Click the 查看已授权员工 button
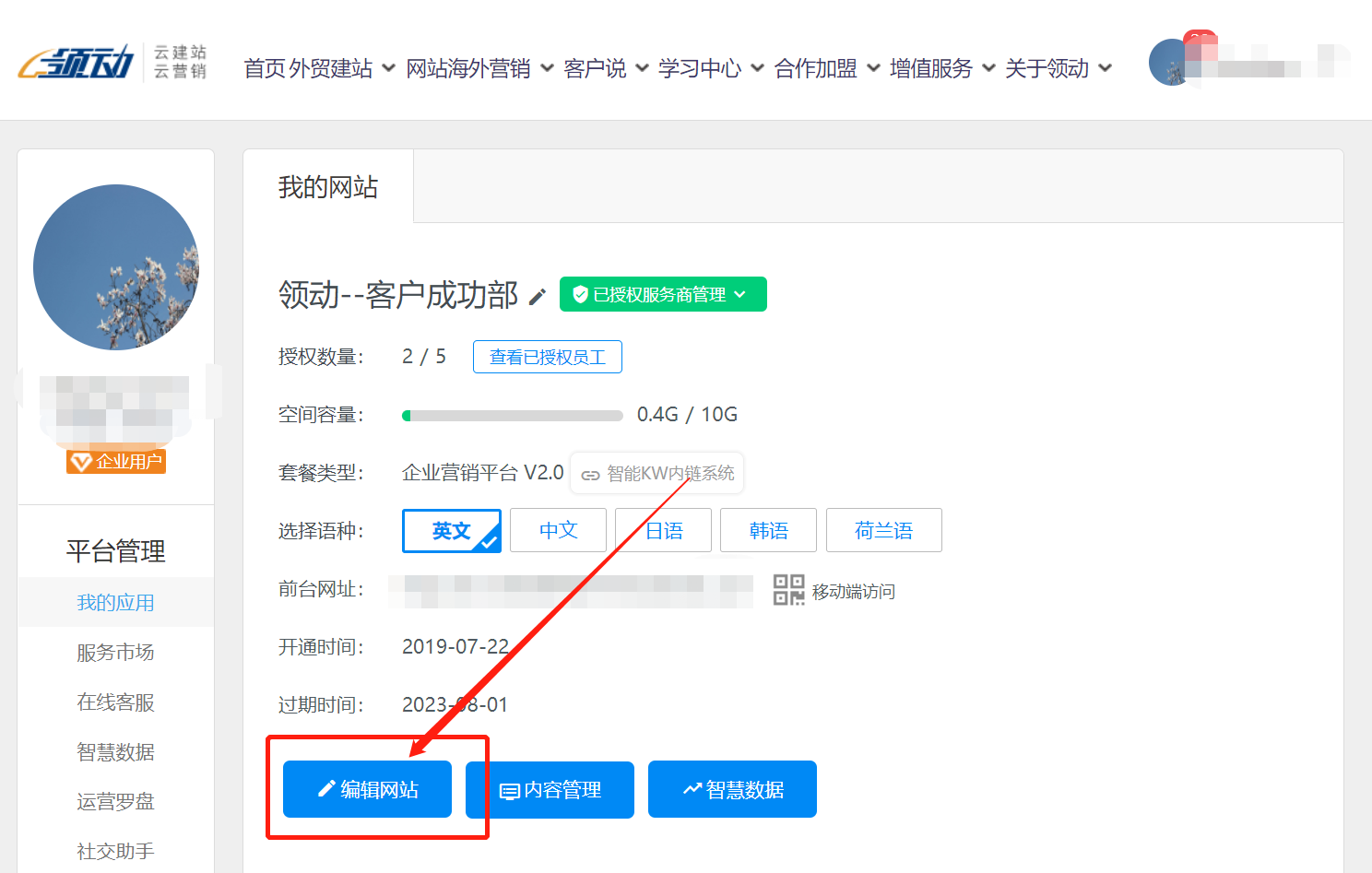1372x873 pixels. pos(547,357)
